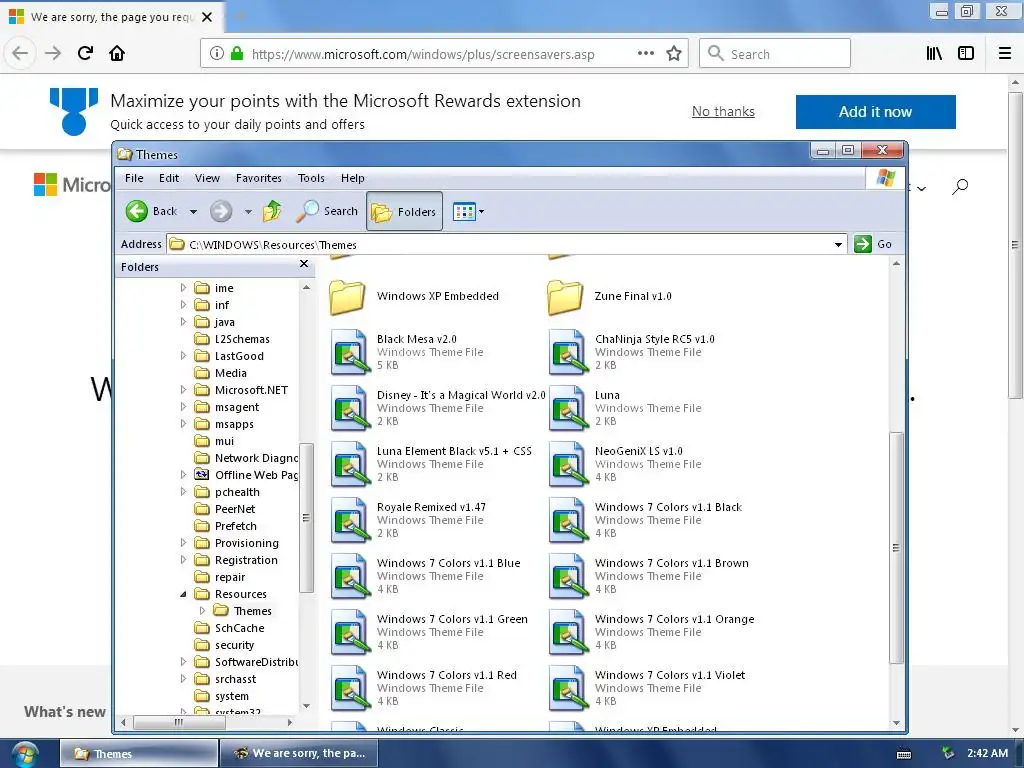Select the NeoGeniX LS v1.0 theme icon
Viewport: 1024px width, 768px height.
click(568, 464)
